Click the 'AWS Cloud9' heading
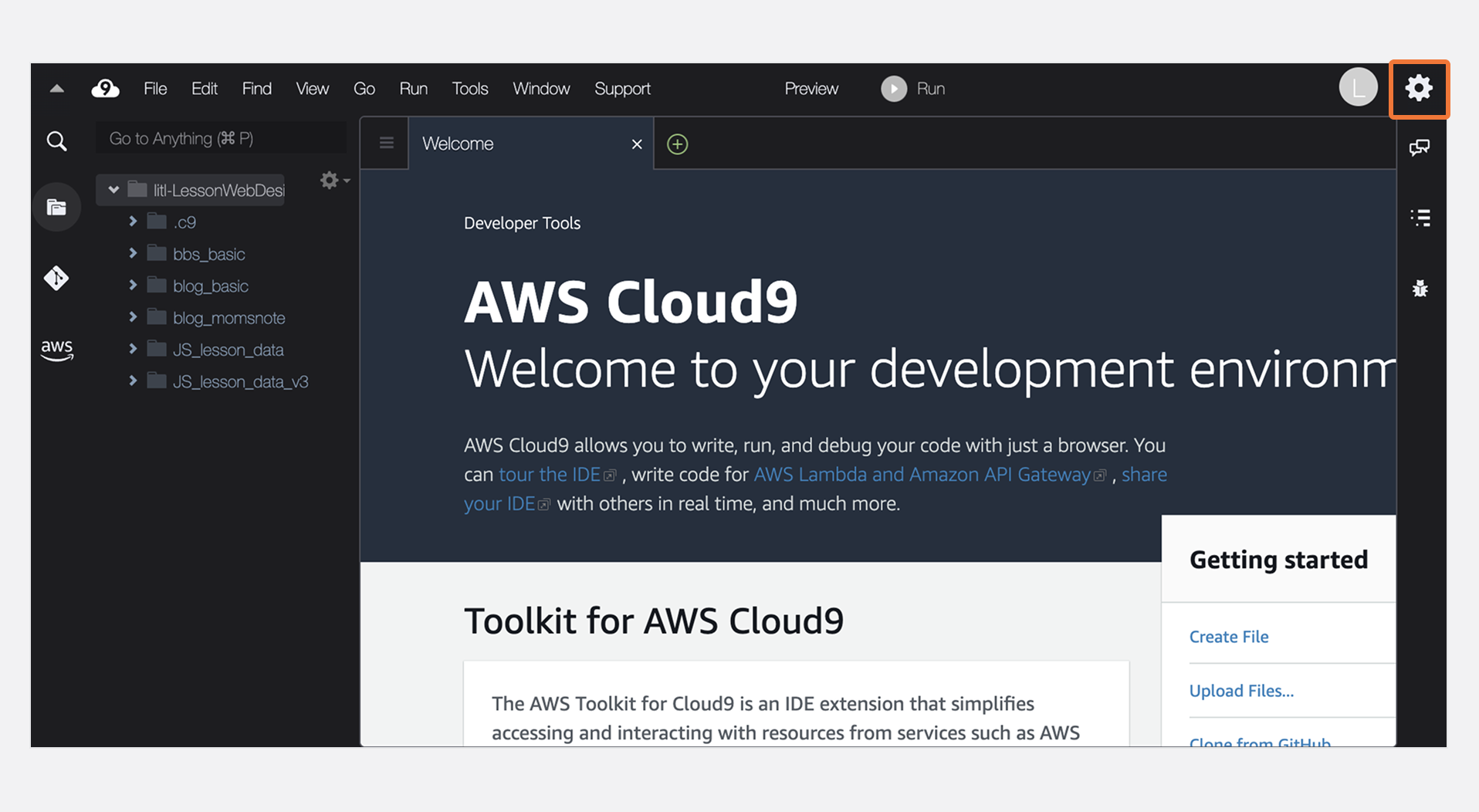The width and height of the screenshot is (1479, 812). (x=631, y=301)
